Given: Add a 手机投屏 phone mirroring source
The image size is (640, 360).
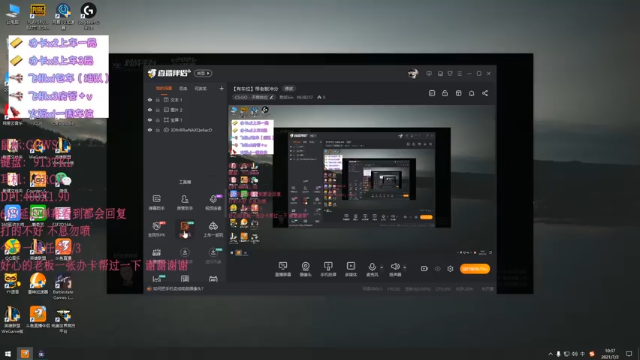Looking at the screenshot, I should coord(328,269).
